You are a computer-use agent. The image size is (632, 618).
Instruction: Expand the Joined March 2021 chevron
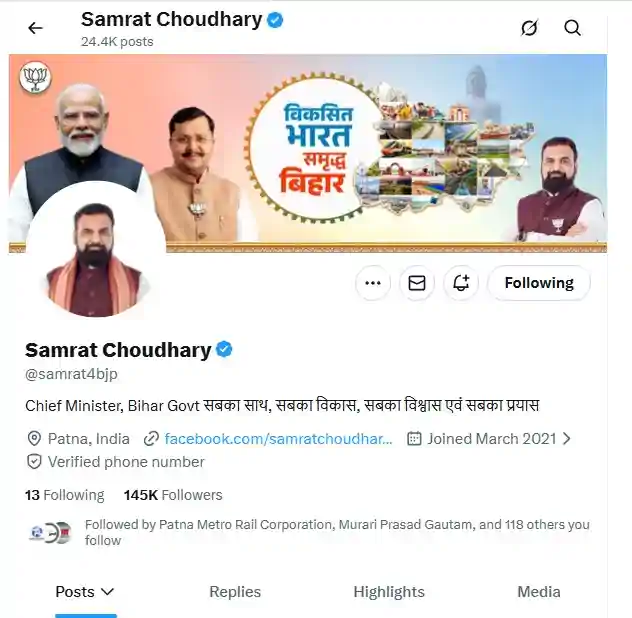[567, 439]
